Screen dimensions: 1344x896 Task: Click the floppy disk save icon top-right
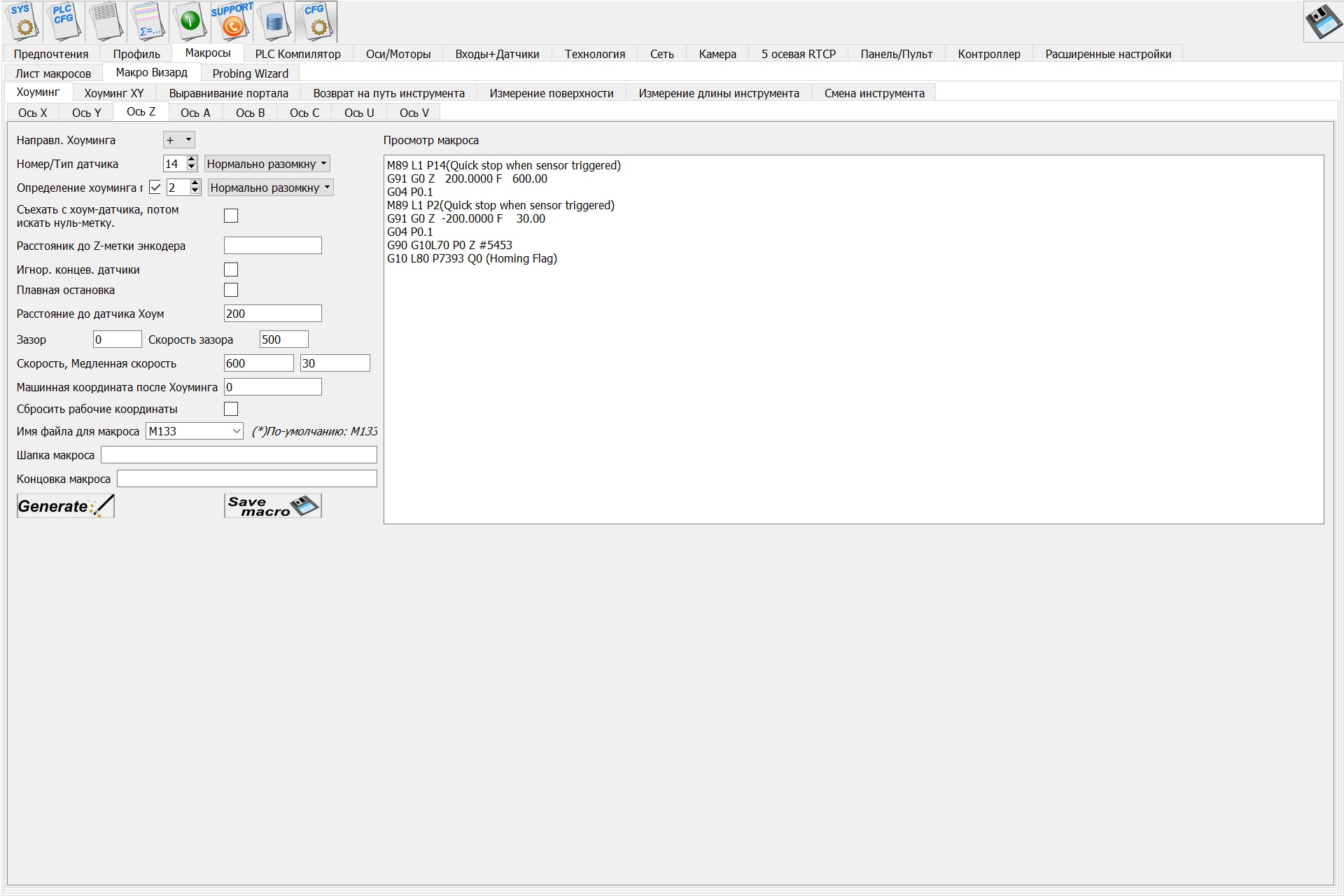(1322, 22)
